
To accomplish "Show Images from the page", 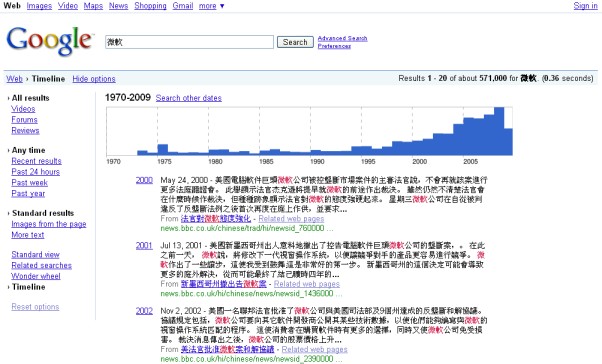I will click(49, 224).
